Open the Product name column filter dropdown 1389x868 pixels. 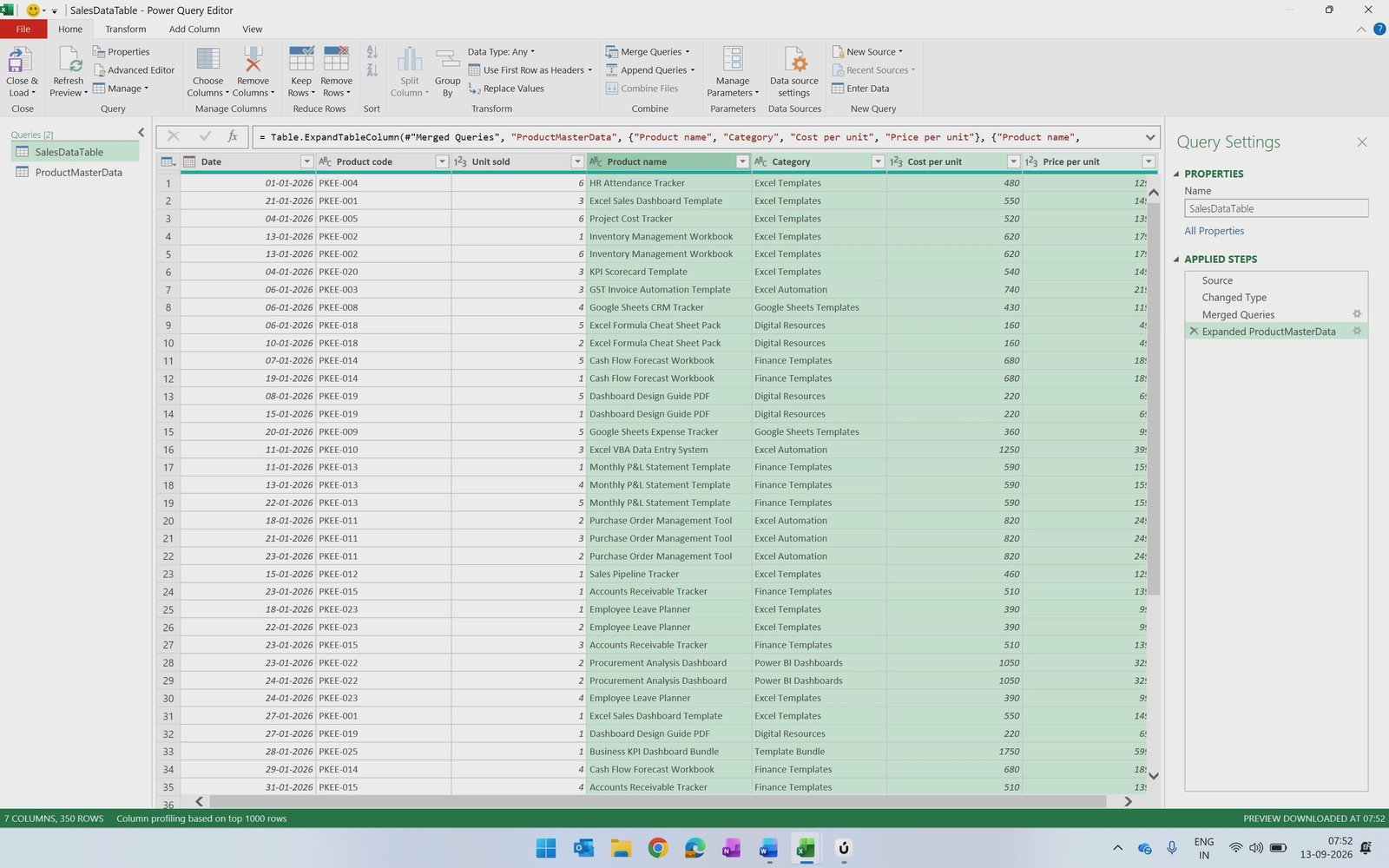point(742,161)
